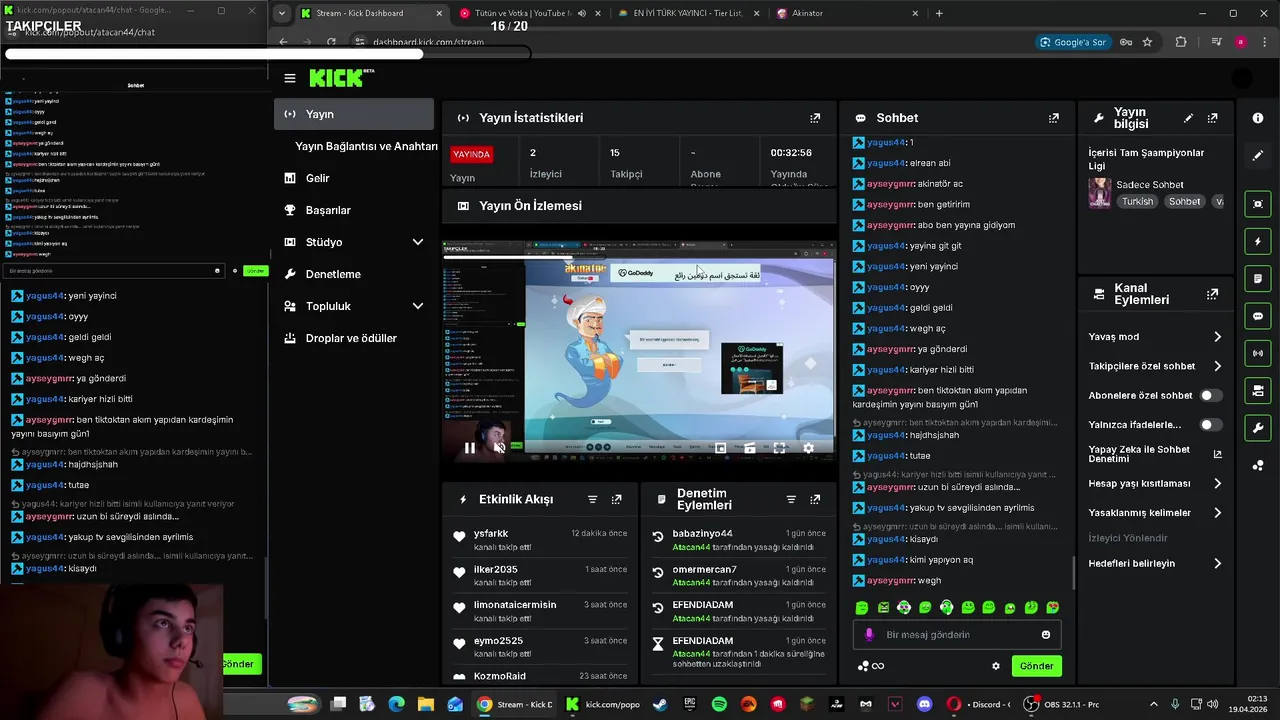
Task: Filter the Etkinlik Akışı feed
Action: point(592,499)
